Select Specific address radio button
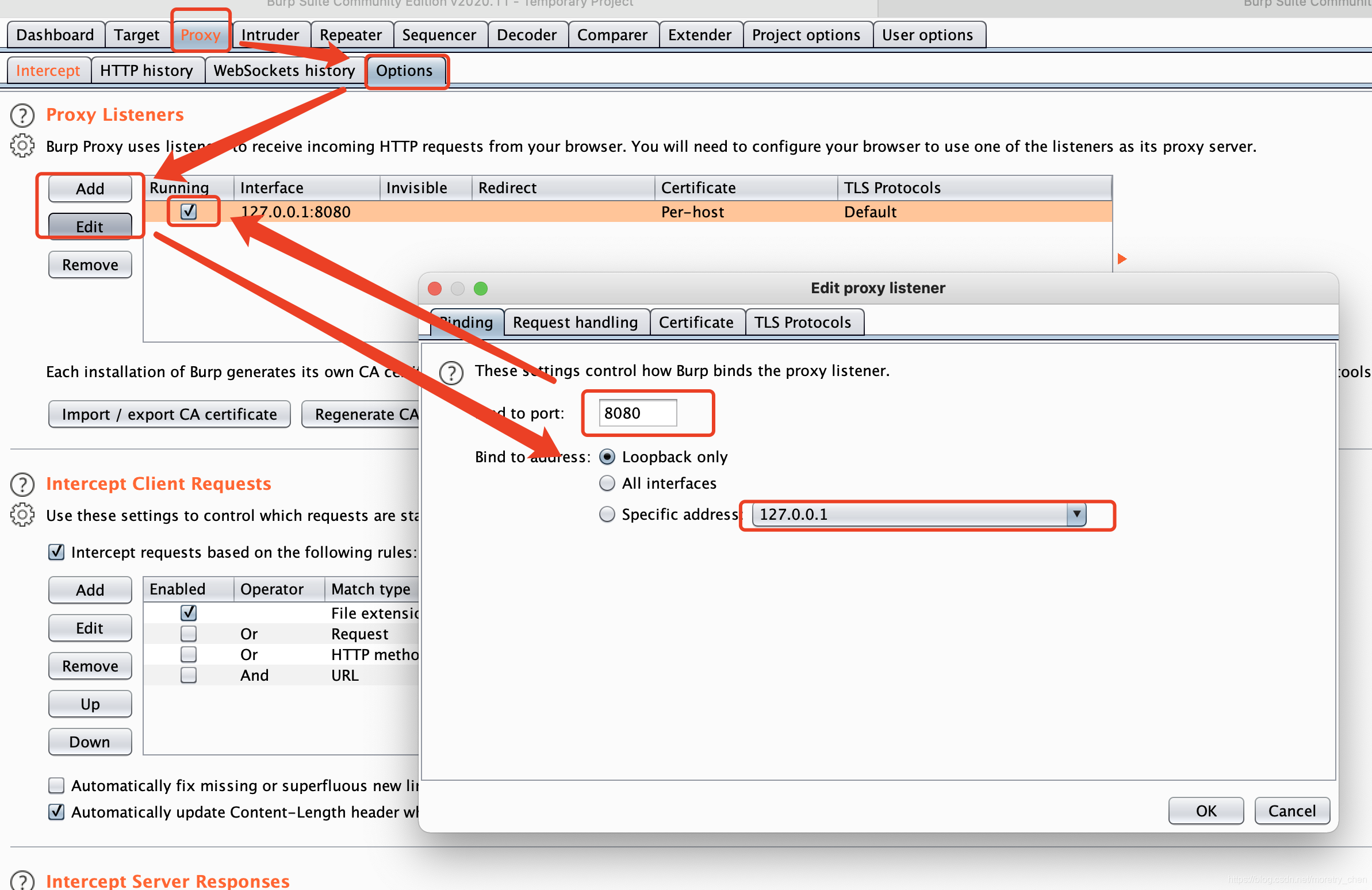Screen dimensions: 1372x890 (x=607, y=513)
